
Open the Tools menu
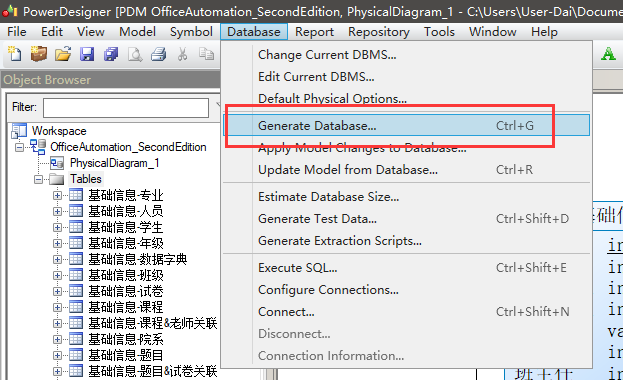coord(439,32)
